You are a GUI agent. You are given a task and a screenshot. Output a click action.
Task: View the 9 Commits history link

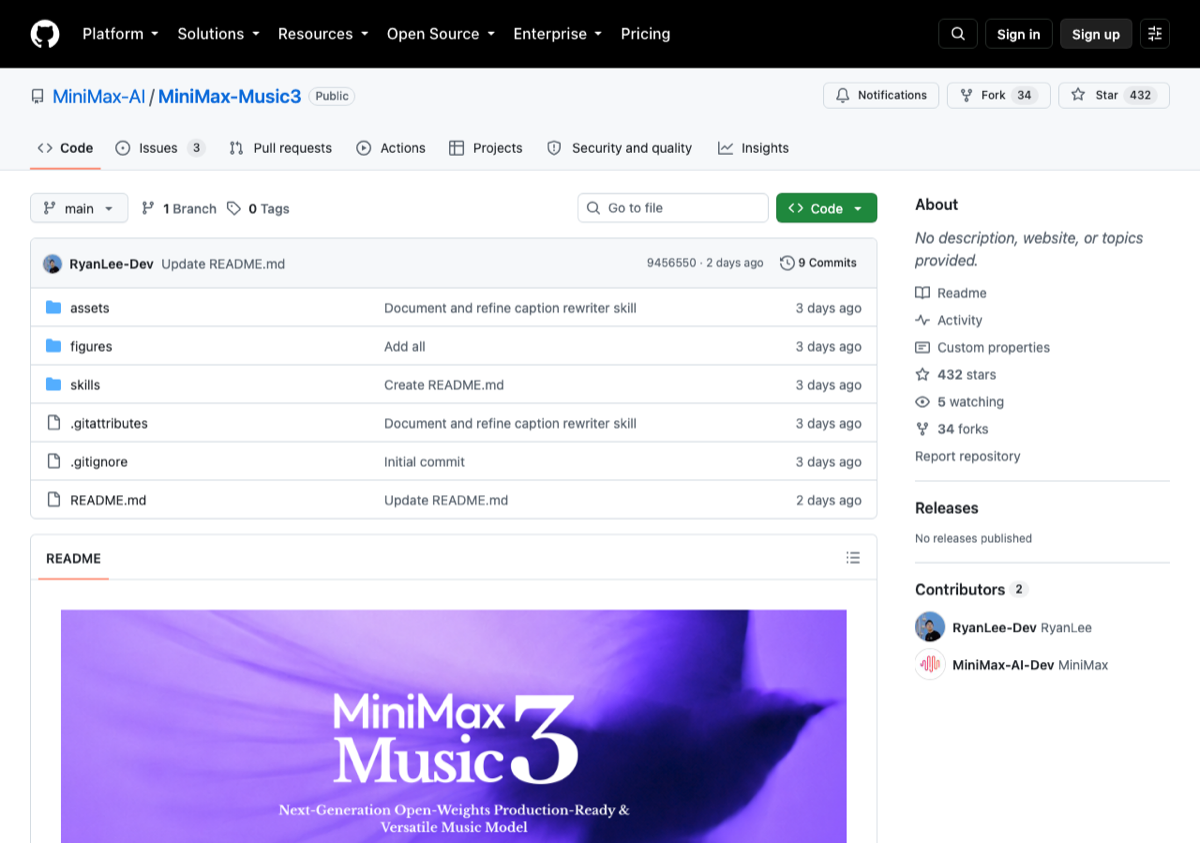(818, 263)
